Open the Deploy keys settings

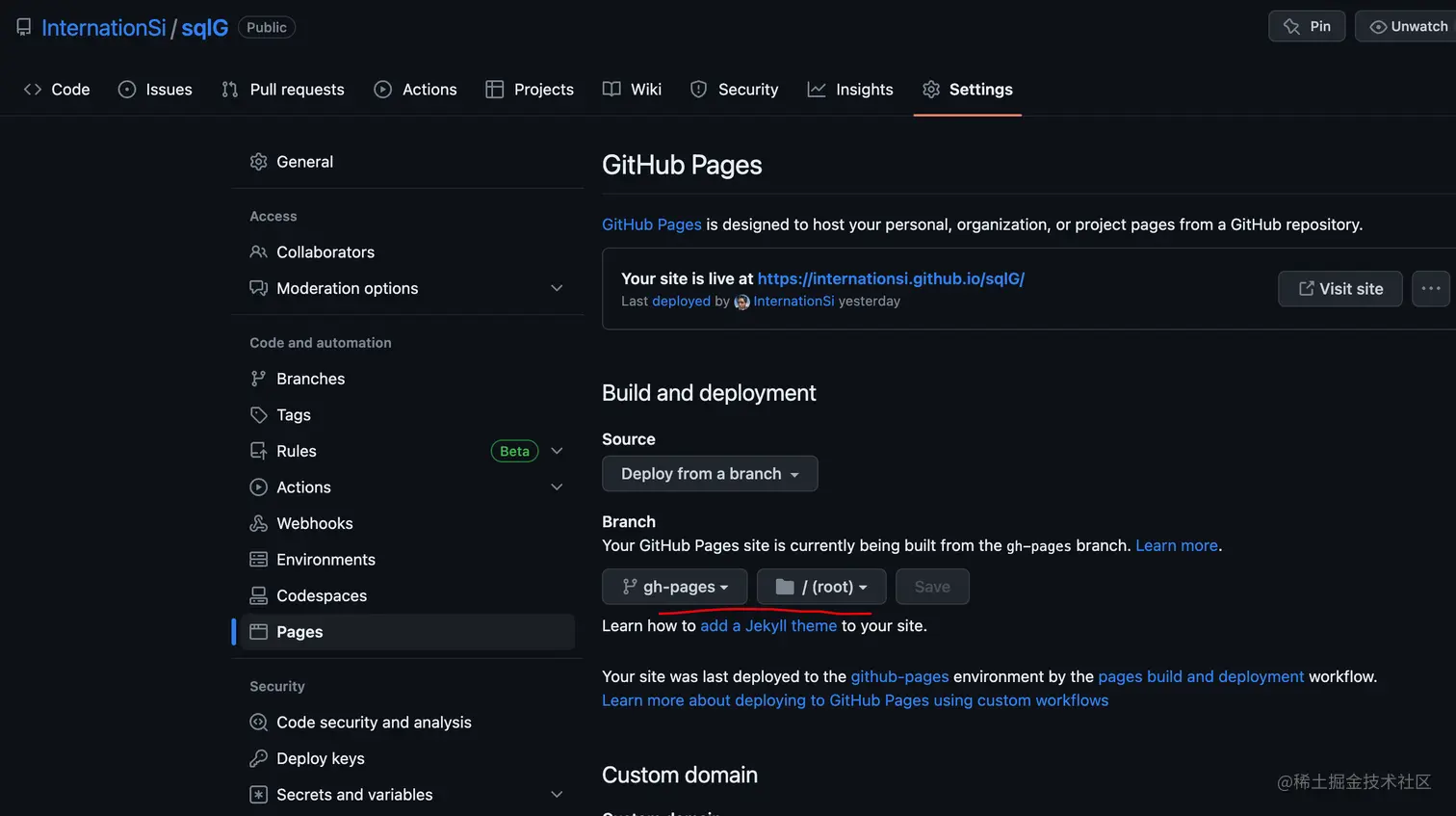320,758
